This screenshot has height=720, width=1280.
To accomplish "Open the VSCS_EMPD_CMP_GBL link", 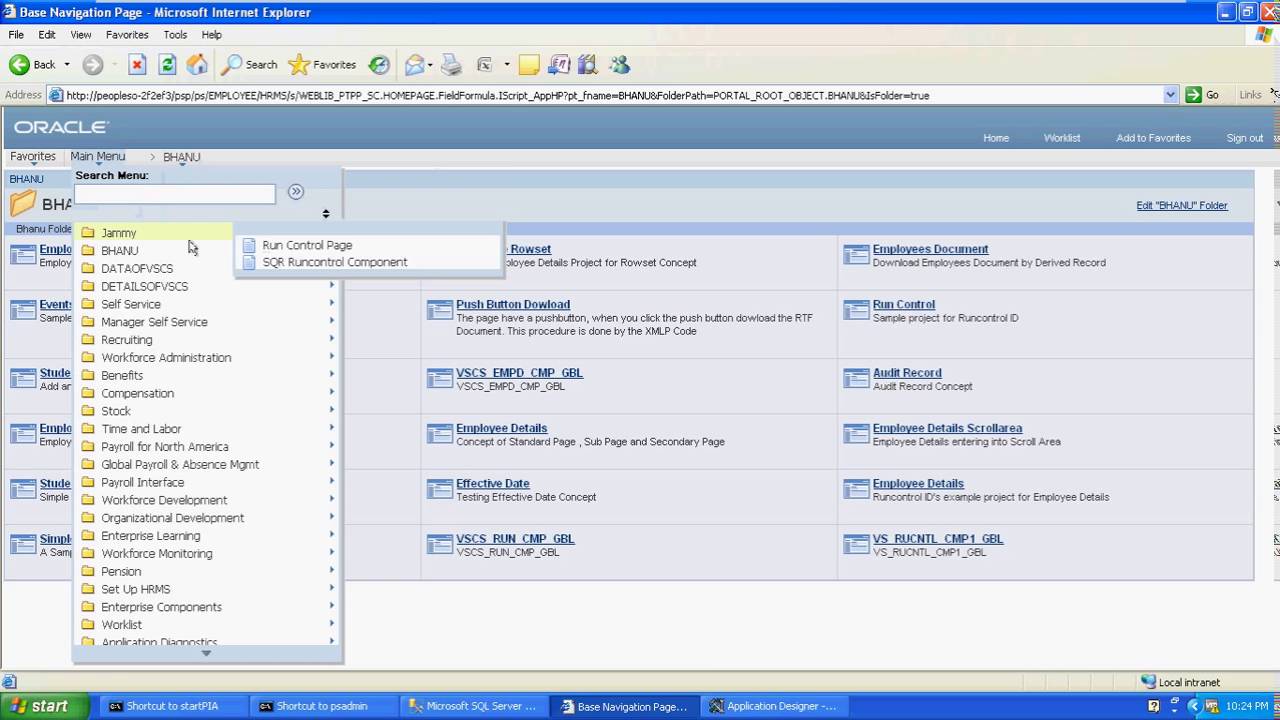I will point(519,373).
